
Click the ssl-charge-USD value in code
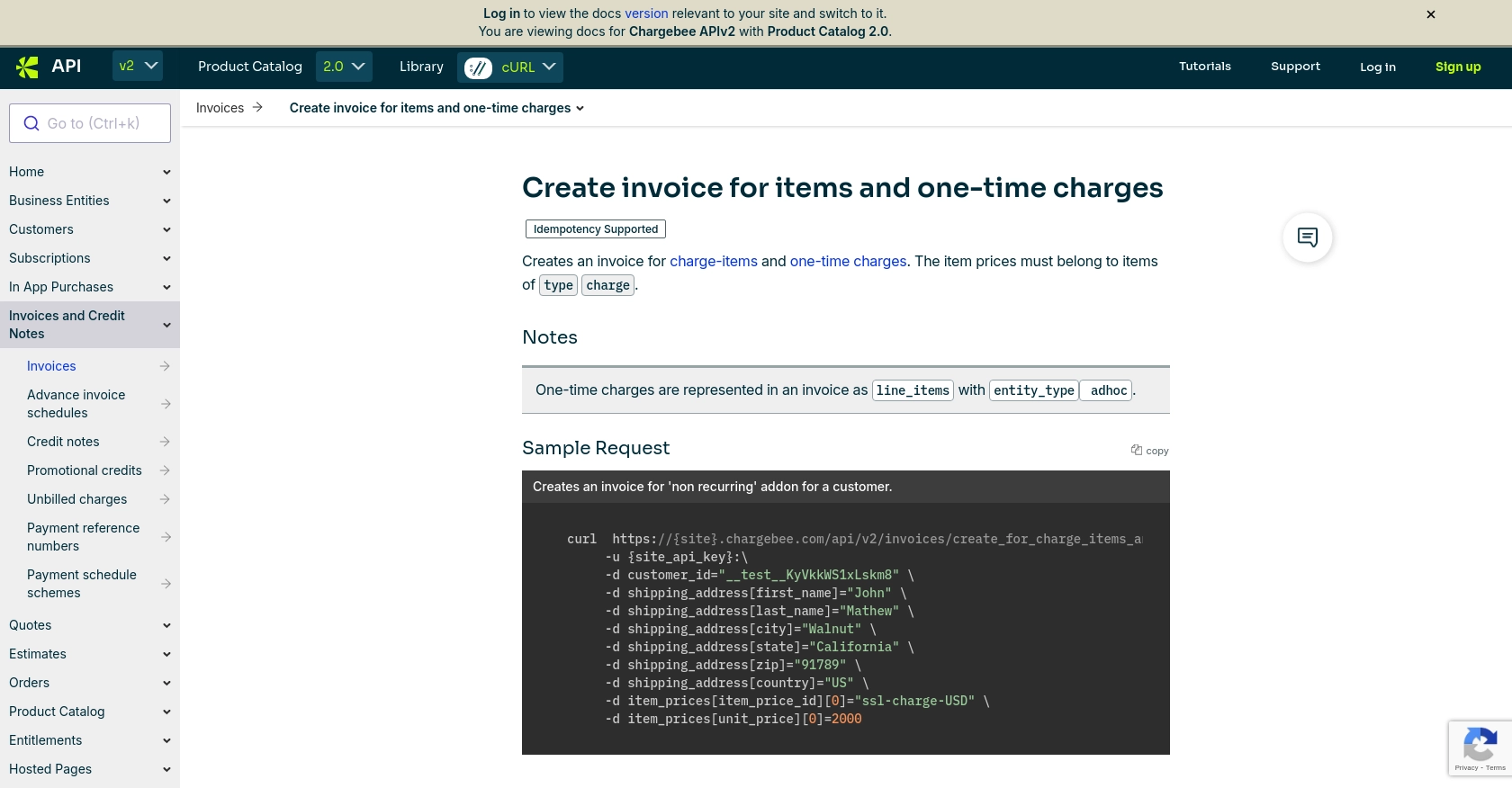pos(914,701)
